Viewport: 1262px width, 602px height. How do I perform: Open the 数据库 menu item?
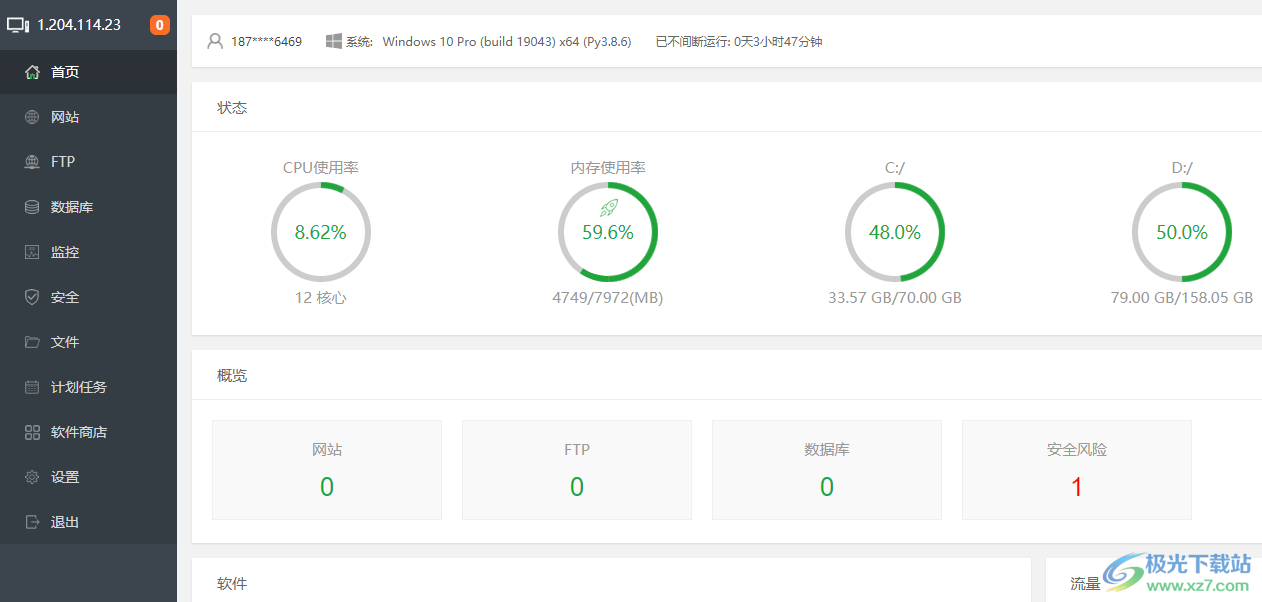tap(88, 207)
